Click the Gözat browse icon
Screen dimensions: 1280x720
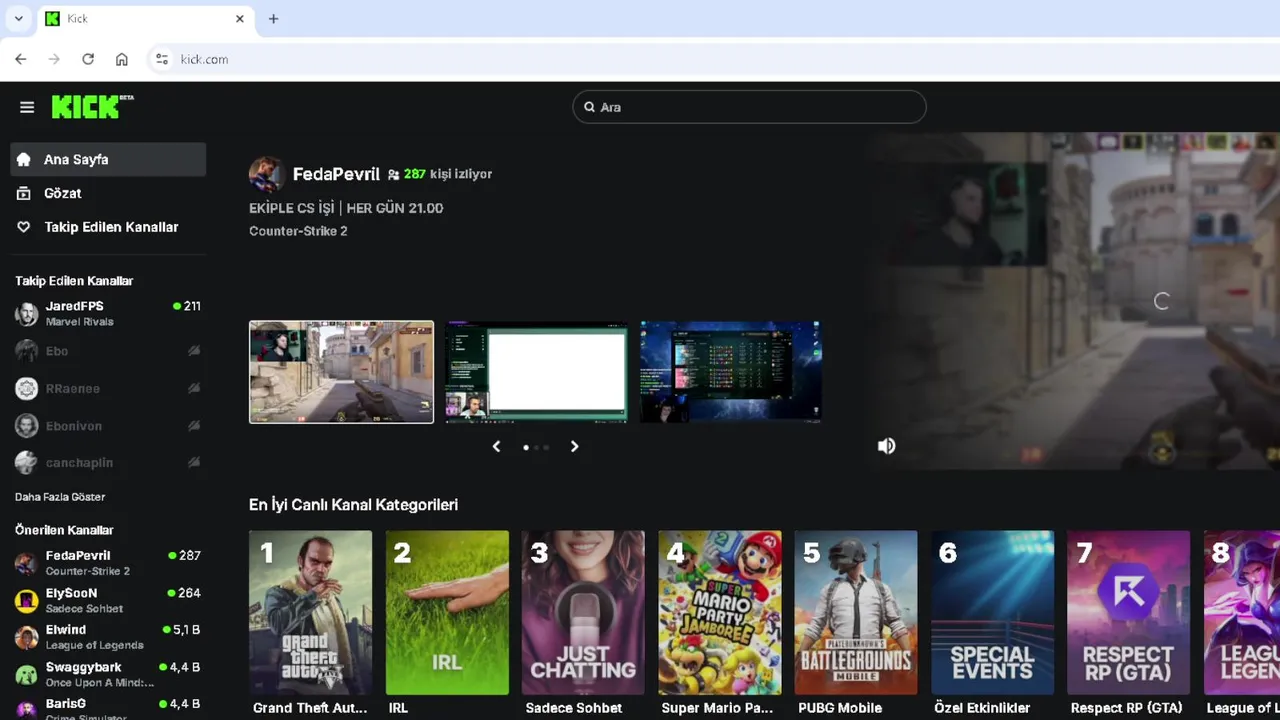[x=24, y=193]
